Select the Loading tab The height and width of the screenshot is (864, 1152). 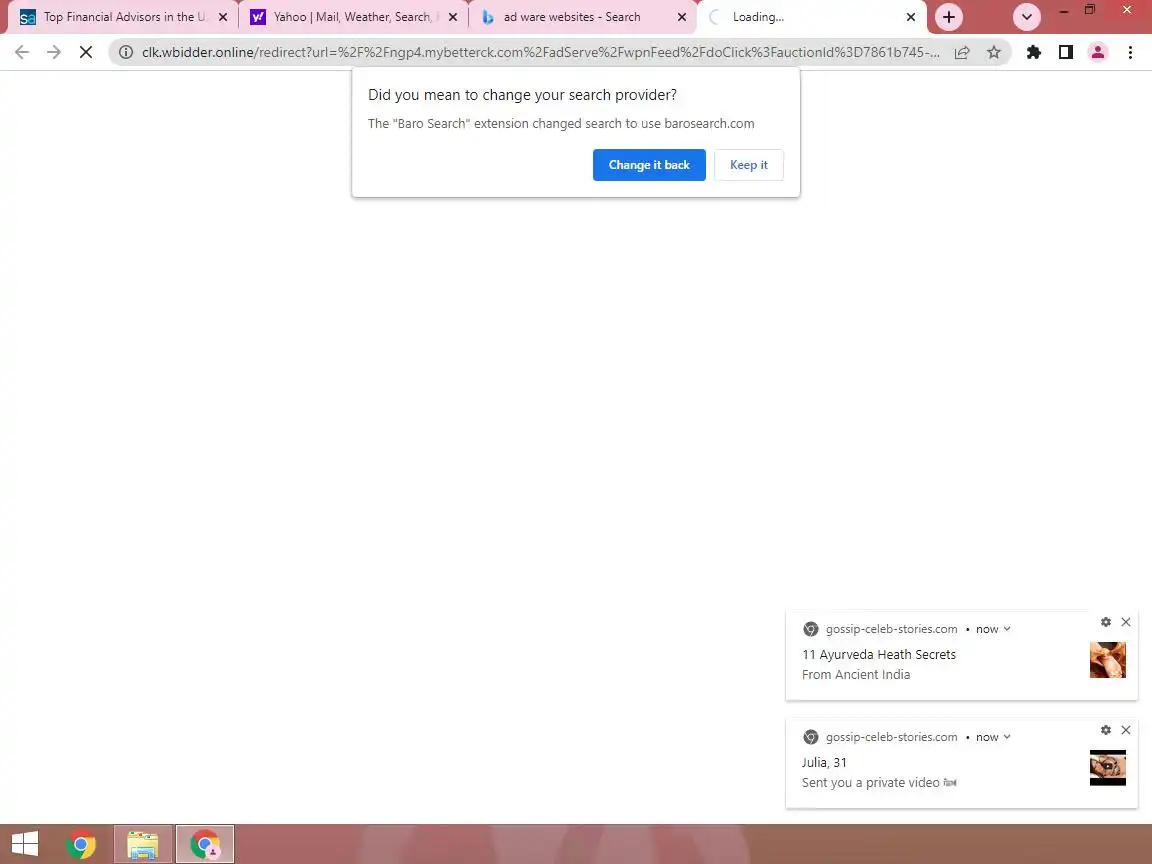[x=813, y=17]
